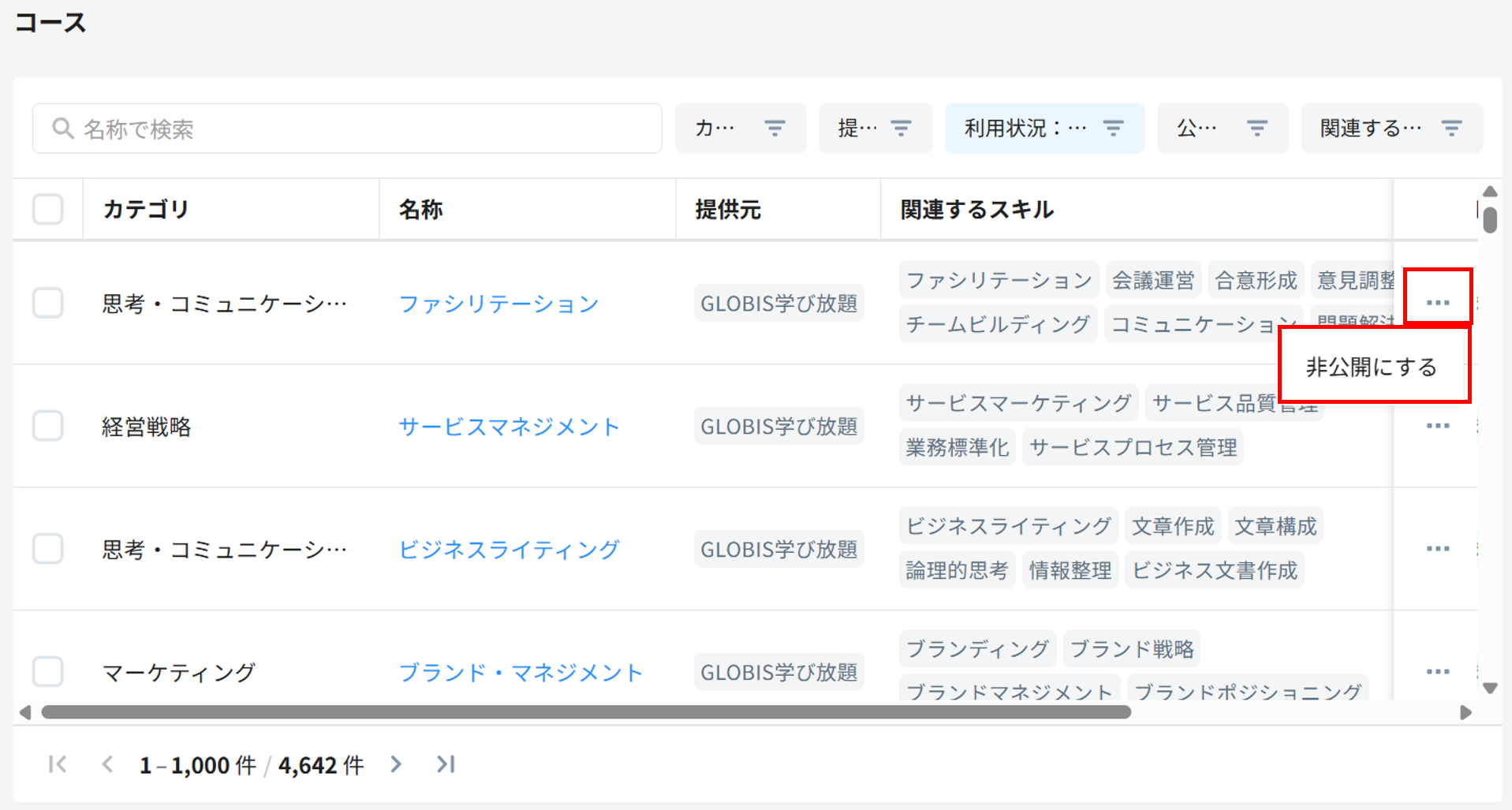Open the 利用状況 filter dropdown
Screen dimensions: 1512x810
(1043, 128)
